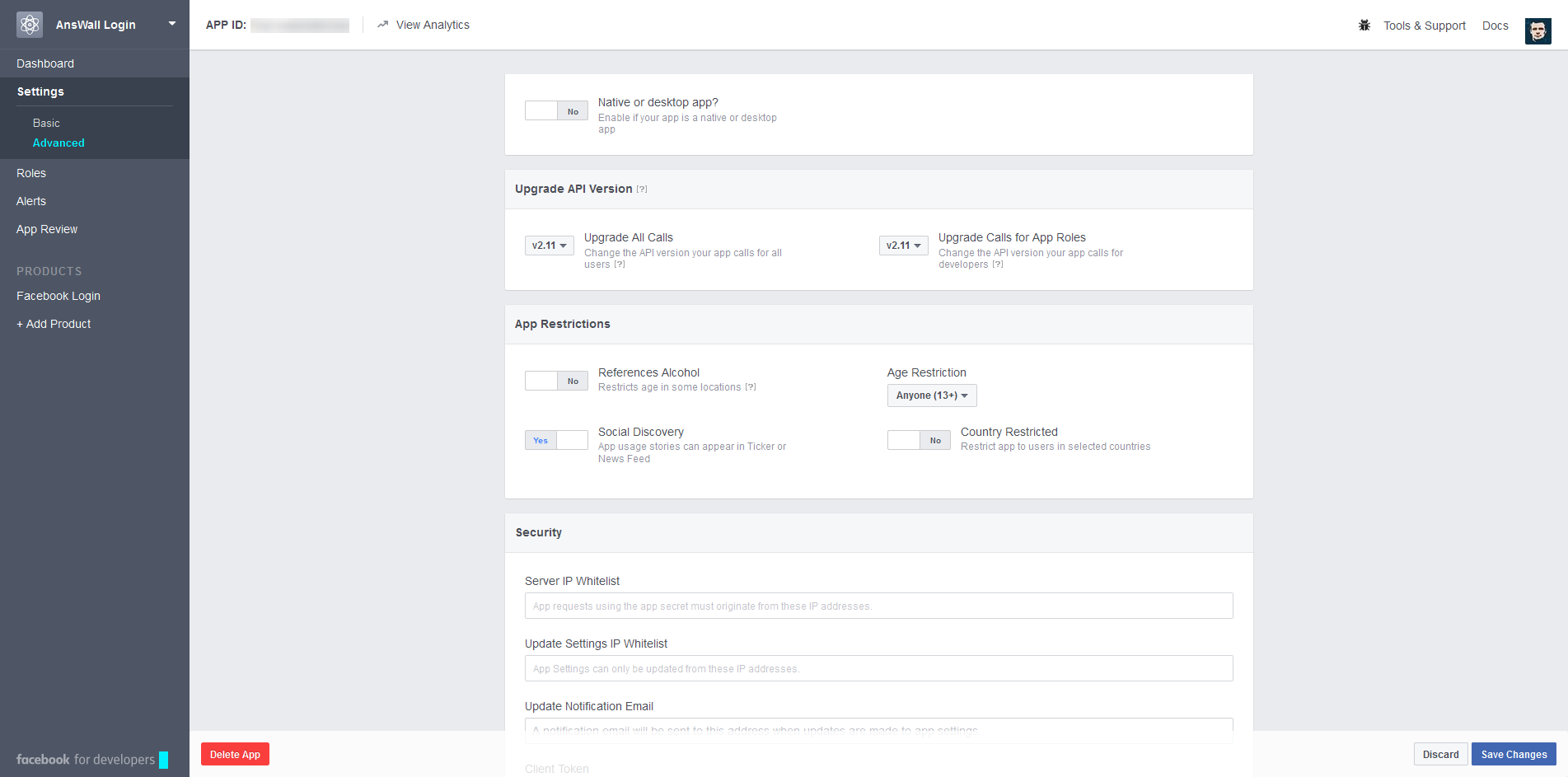Viewport: 1568px width, 777px height.
Task: Click help icon next to Upgrade API Version
Action: 642,190
